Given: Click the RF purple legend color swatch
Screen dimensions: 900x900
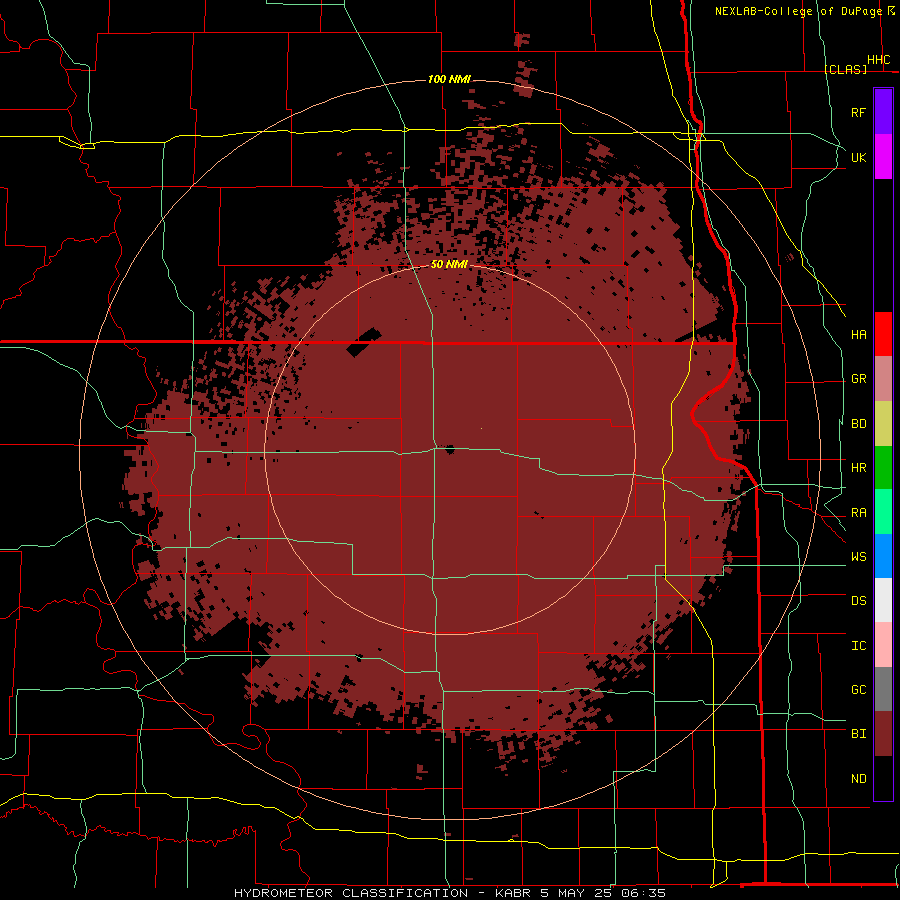Looking at the screenshot, I should 883,112.
